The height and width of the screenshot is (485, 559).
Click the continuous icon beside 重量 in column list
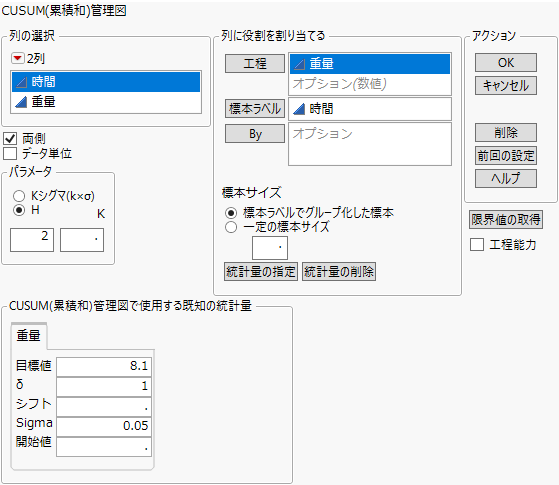pyautogui.click(x=21, y=102)
